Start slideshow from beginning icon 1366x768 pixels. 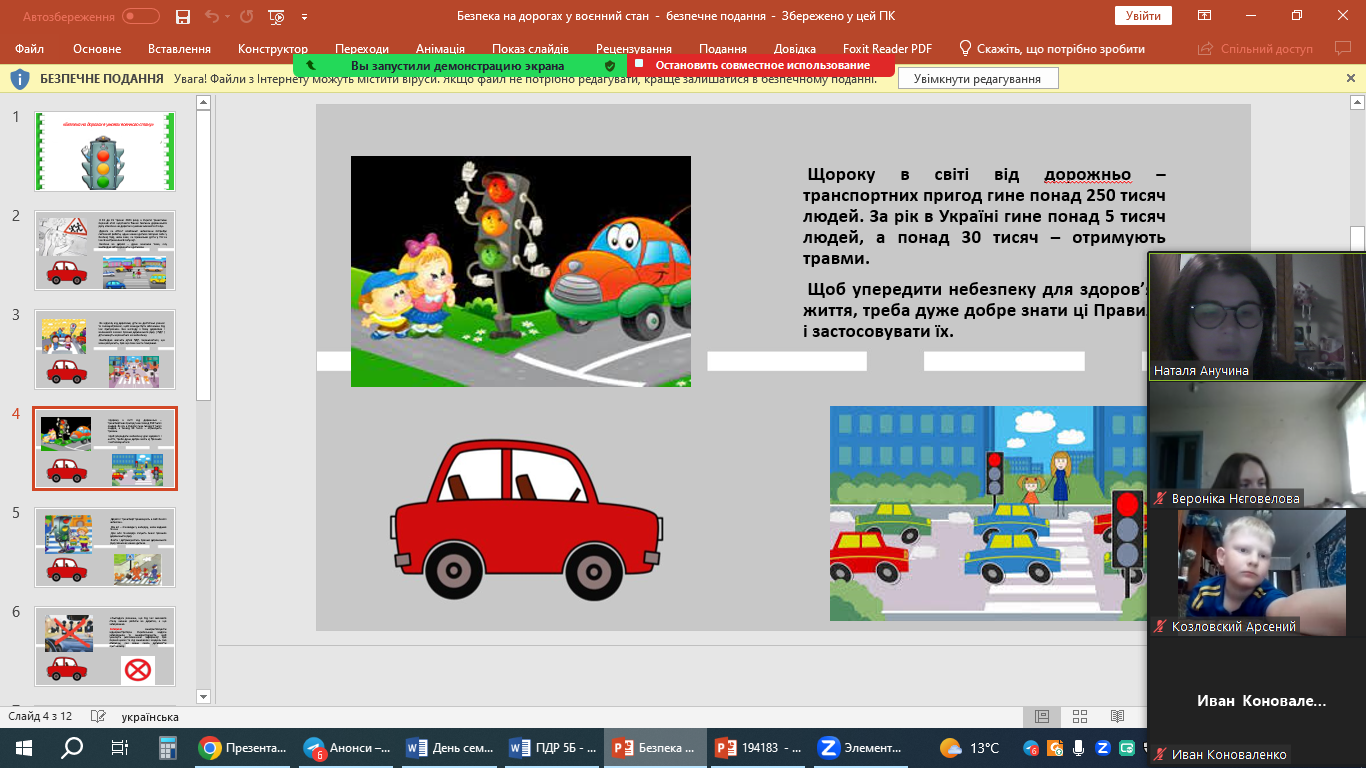277,16
